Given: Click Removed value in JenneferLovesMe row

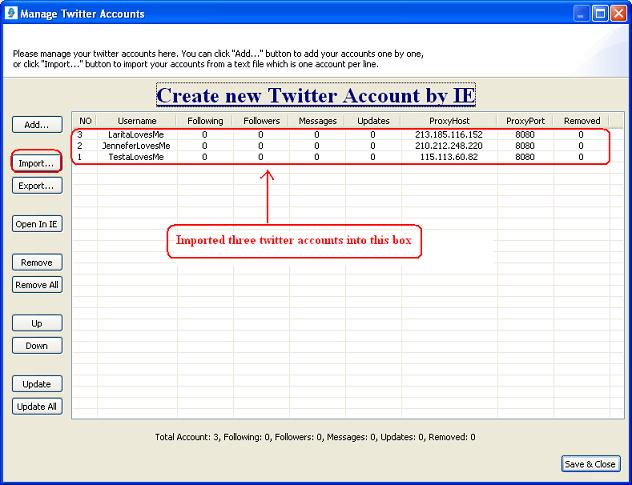Looking at the screenshot, I should [581, 146].
